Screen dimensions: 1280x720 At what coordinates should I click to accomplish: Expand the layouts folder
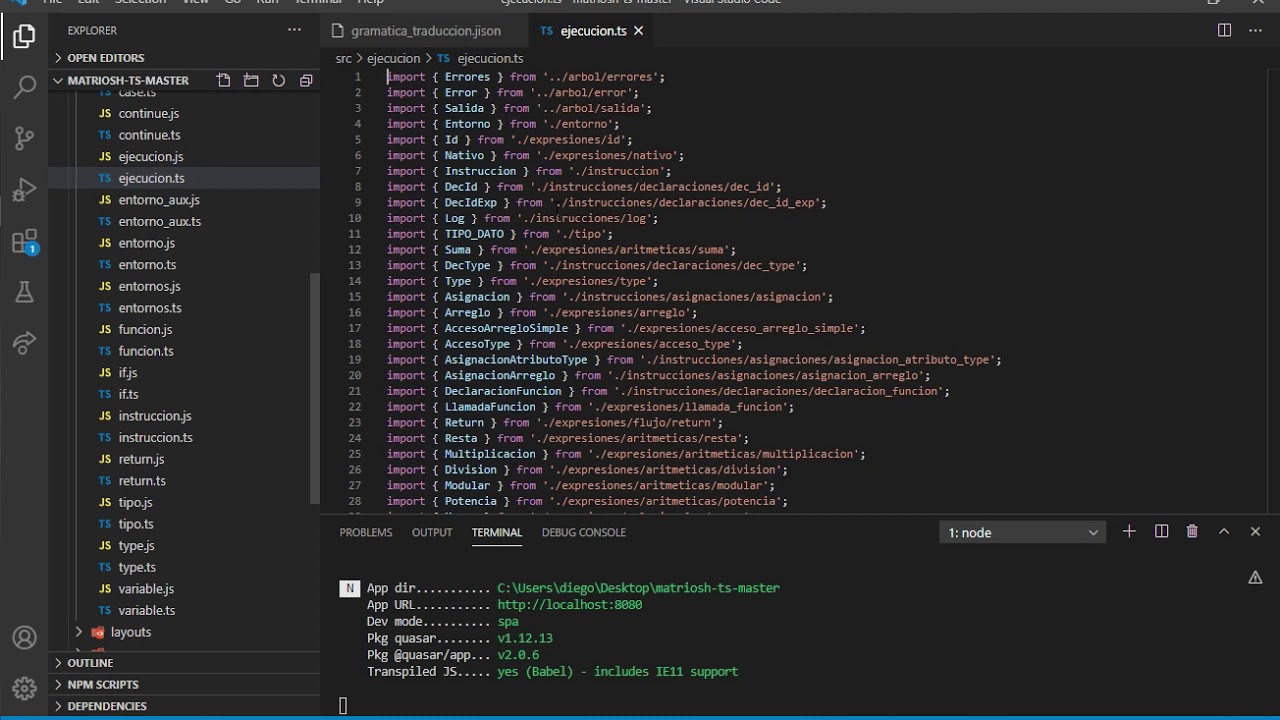pyautogui.click(x=131, y=632)
